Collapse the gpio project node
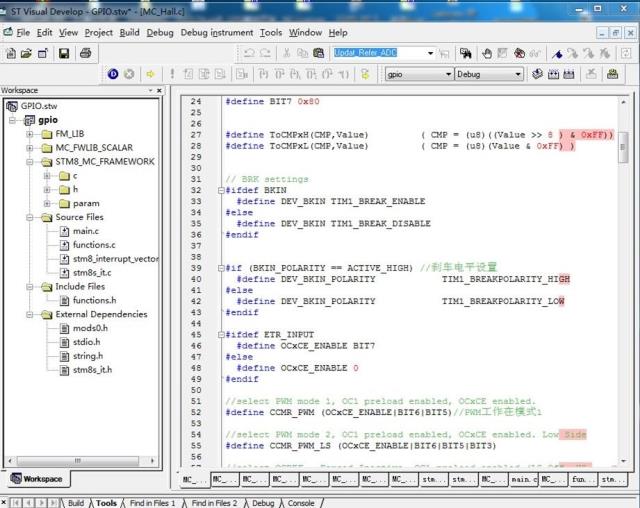 pyautogui.click(x=13, y=120)
